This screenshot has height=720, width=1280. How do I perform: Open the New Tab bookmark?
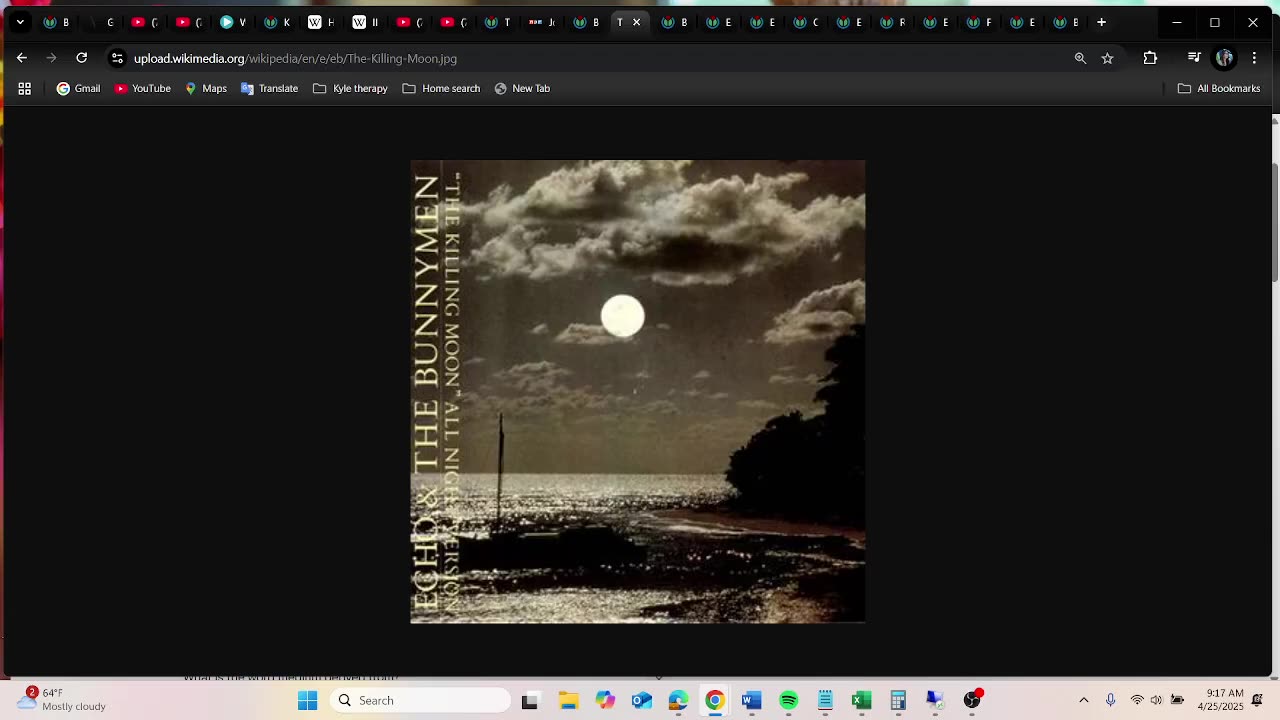(522, 88)
